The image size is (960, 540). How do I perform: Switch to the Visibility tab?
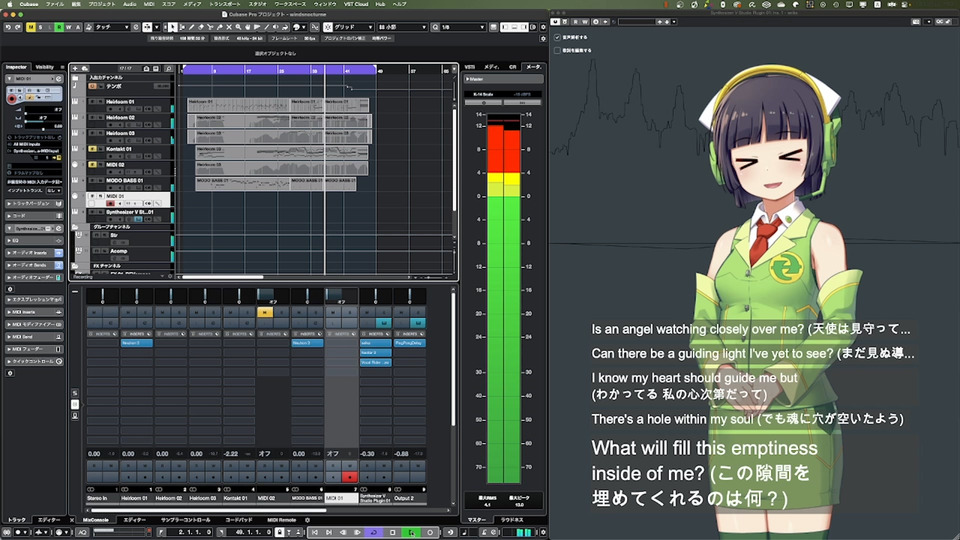coord(45,67)
